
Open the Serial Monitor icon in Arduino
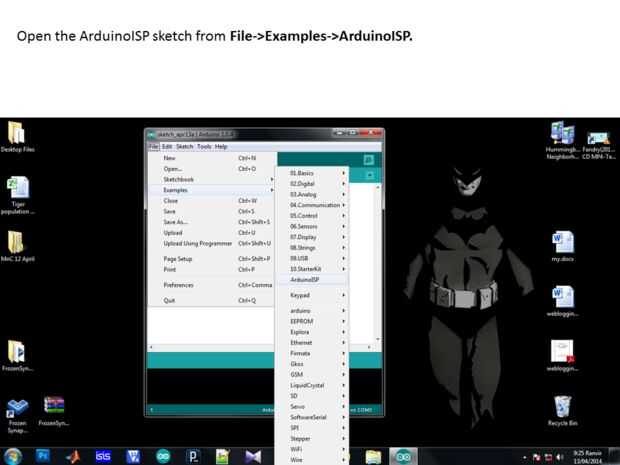point(369,160)
